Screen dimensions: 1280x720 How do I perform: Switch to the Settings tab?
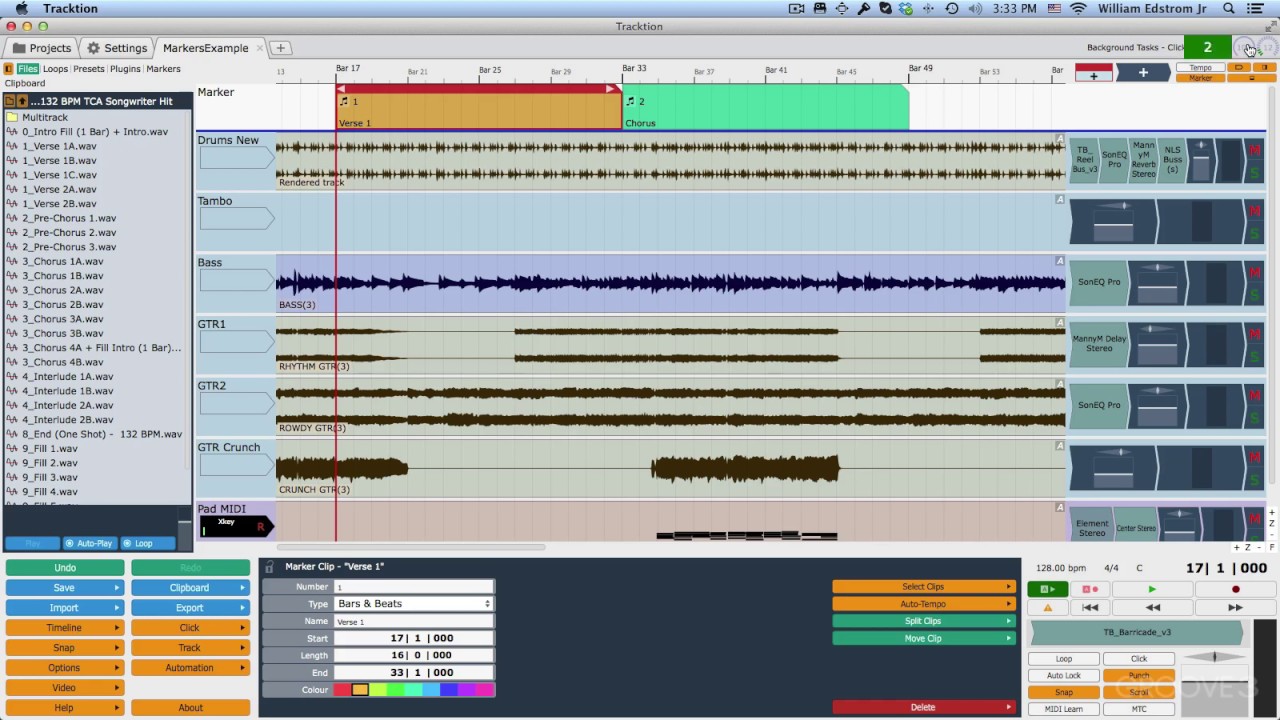[117, 48]
